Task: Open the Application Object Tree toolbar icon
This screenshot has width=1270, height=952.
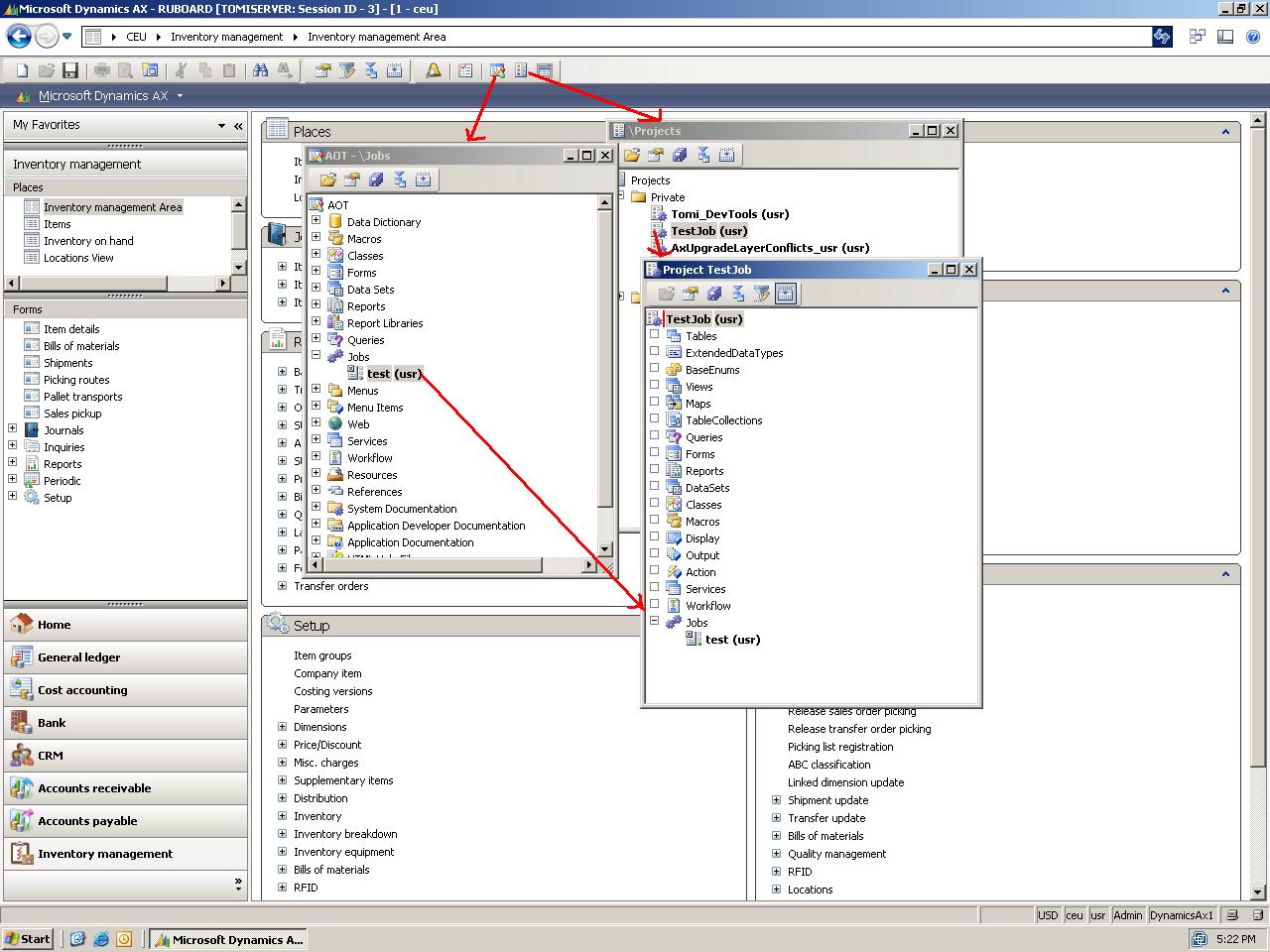Action: [x=497, y=70]
